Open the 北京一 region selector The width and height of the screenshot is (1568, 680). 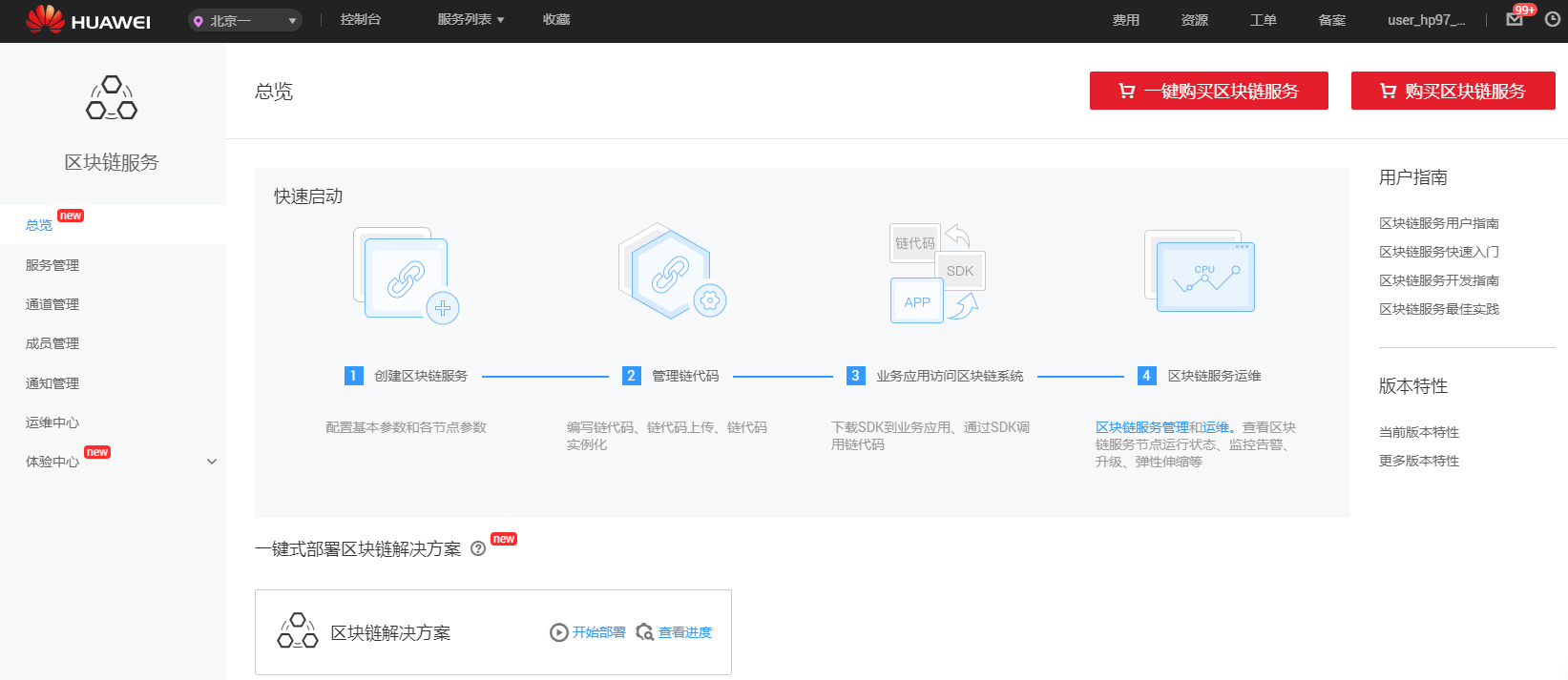[x=245, y=20]
